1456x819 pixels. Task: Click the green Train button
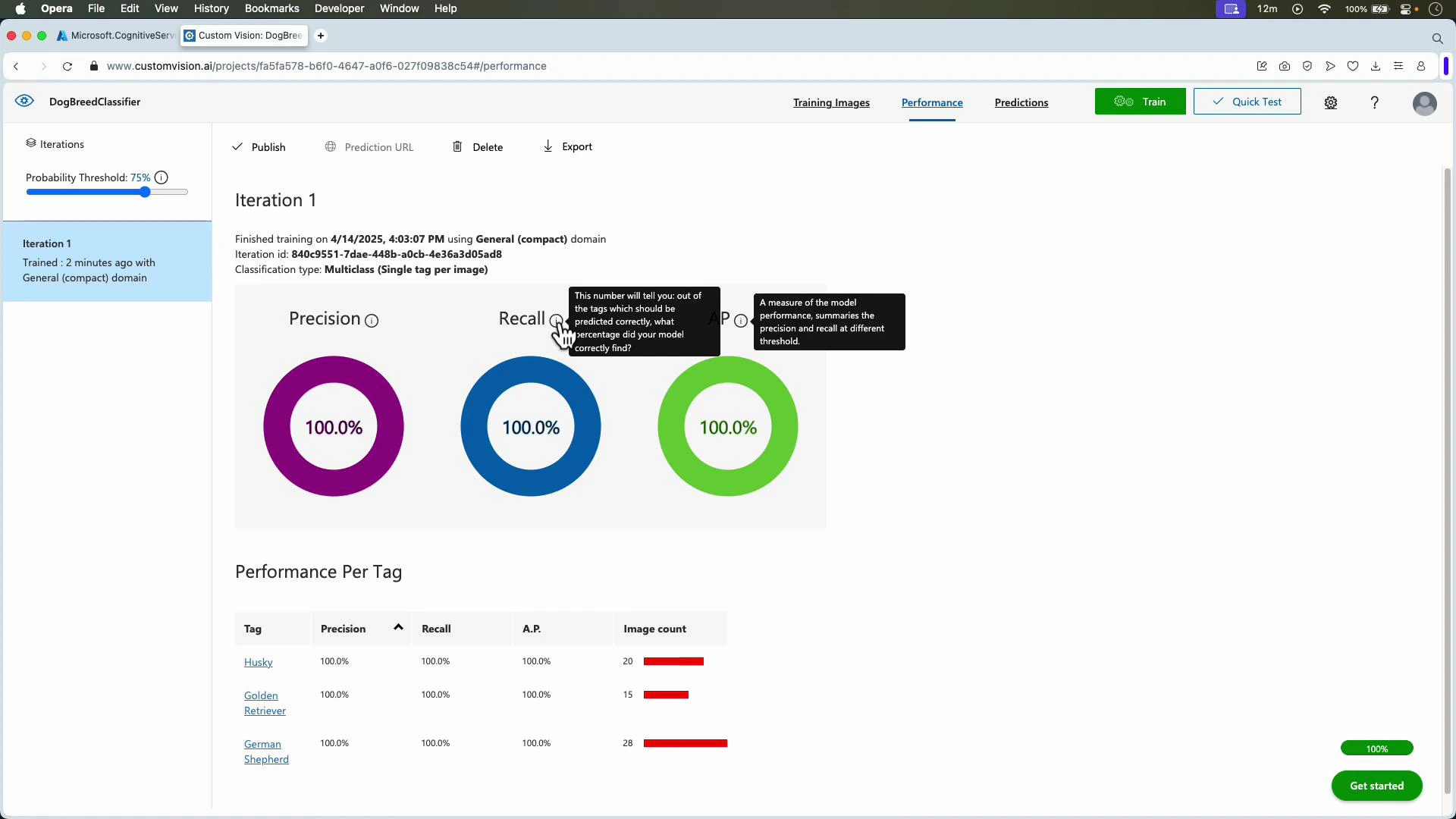coord(1140,102)
